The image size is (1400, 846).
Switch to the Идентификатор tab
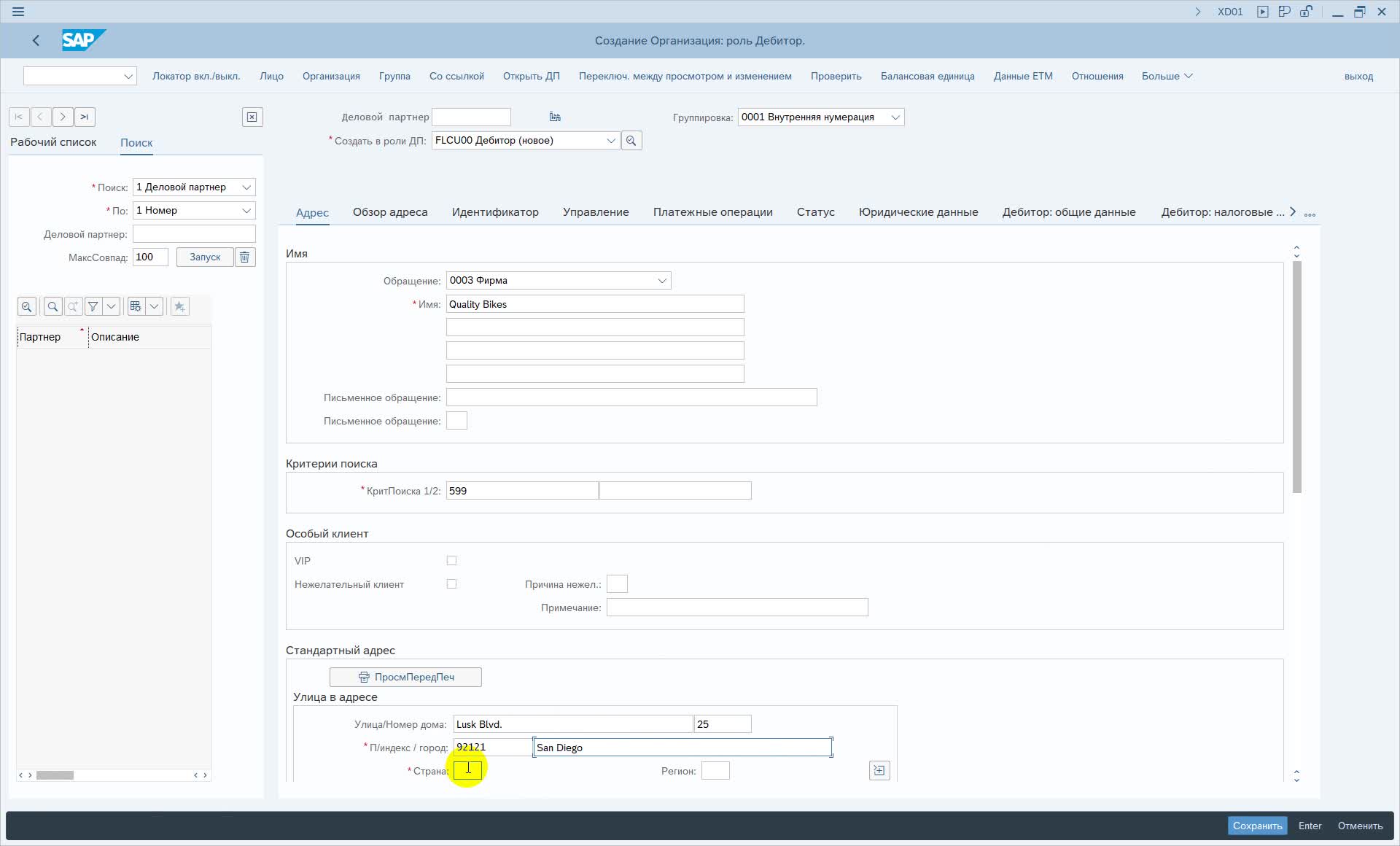click(495, 212)
